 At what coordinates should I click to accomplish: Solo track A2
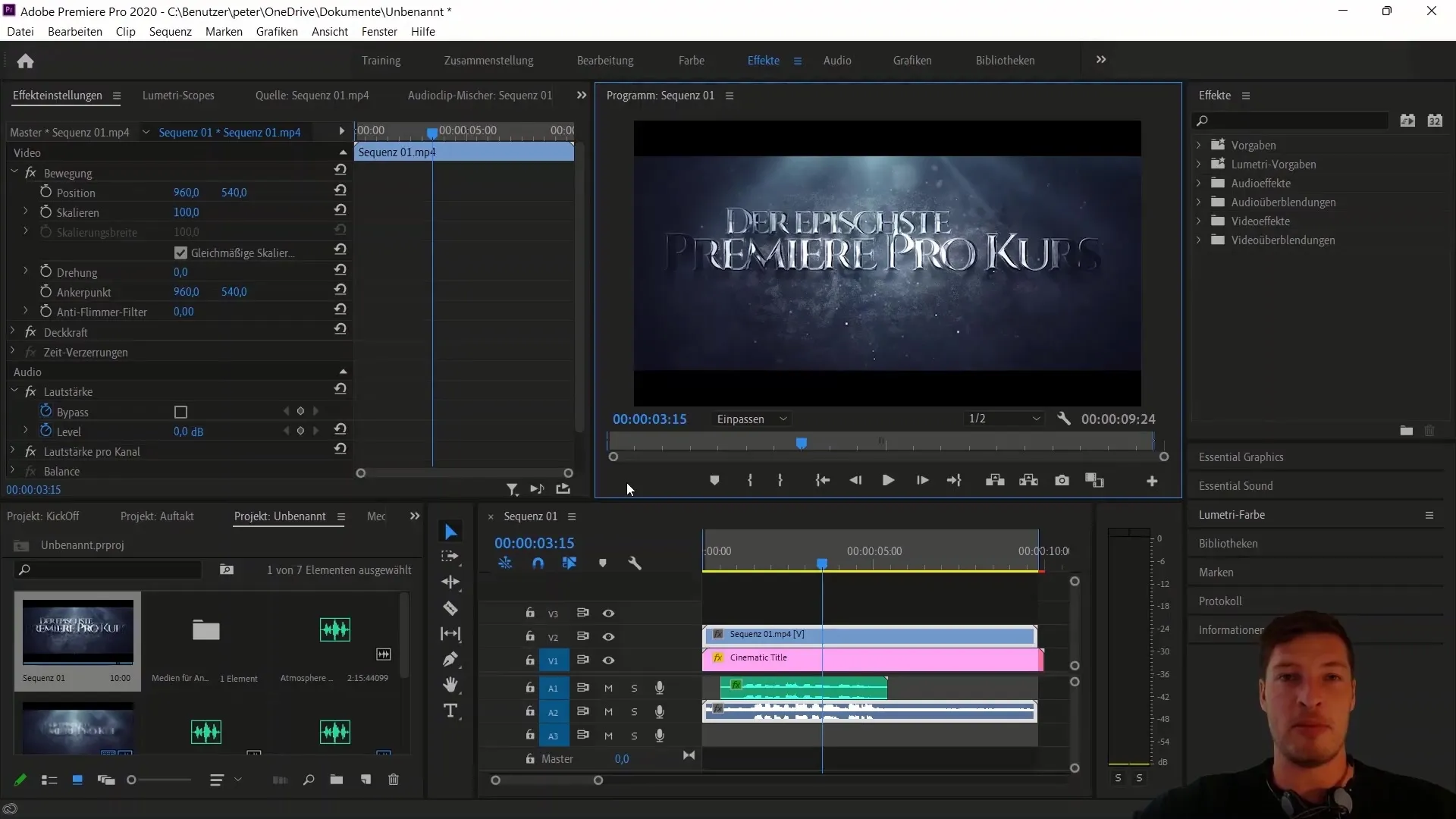(x=634, y=712)
